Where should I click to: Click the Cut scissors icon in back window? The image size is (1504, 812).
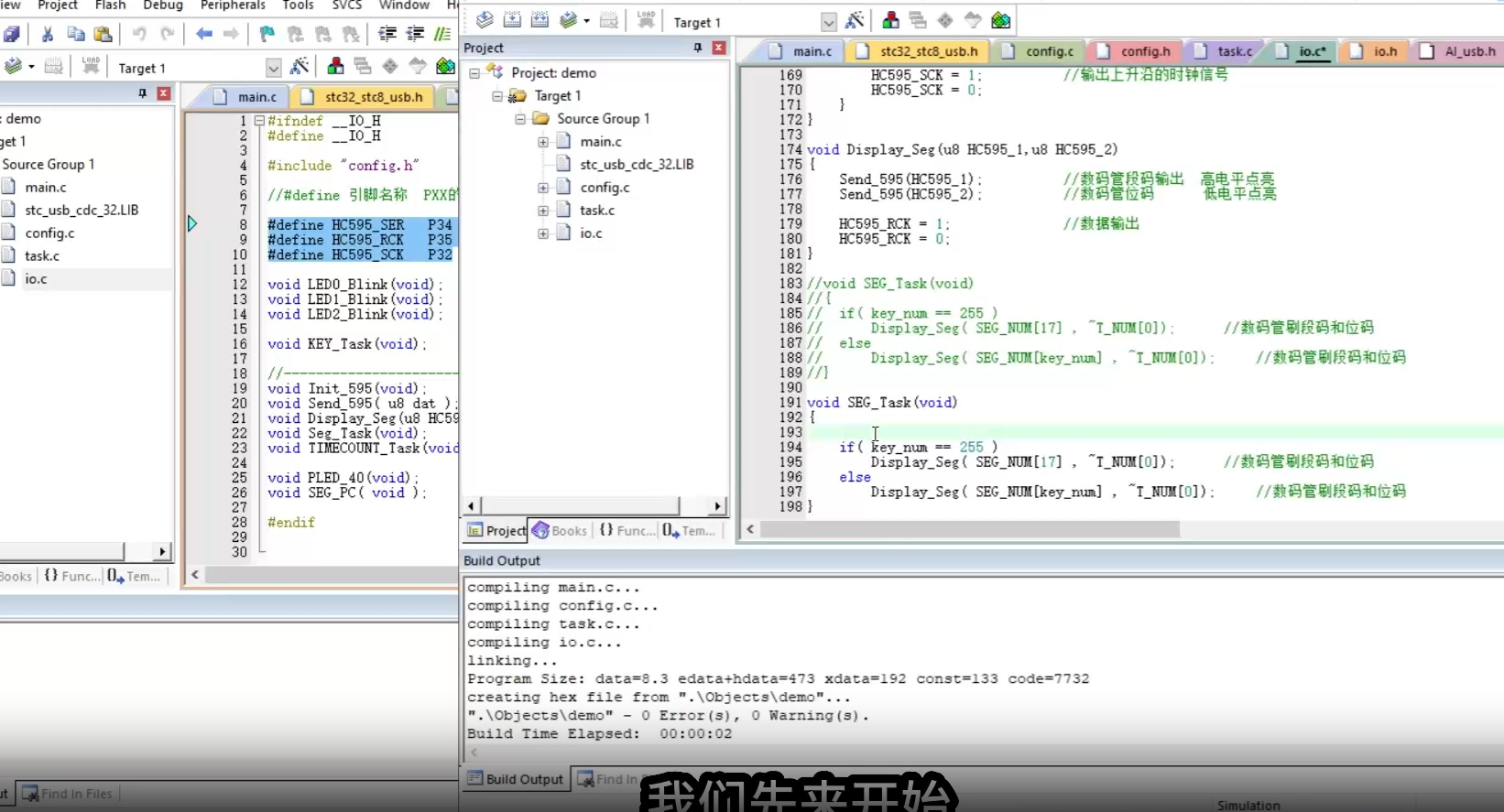[48, 34]
